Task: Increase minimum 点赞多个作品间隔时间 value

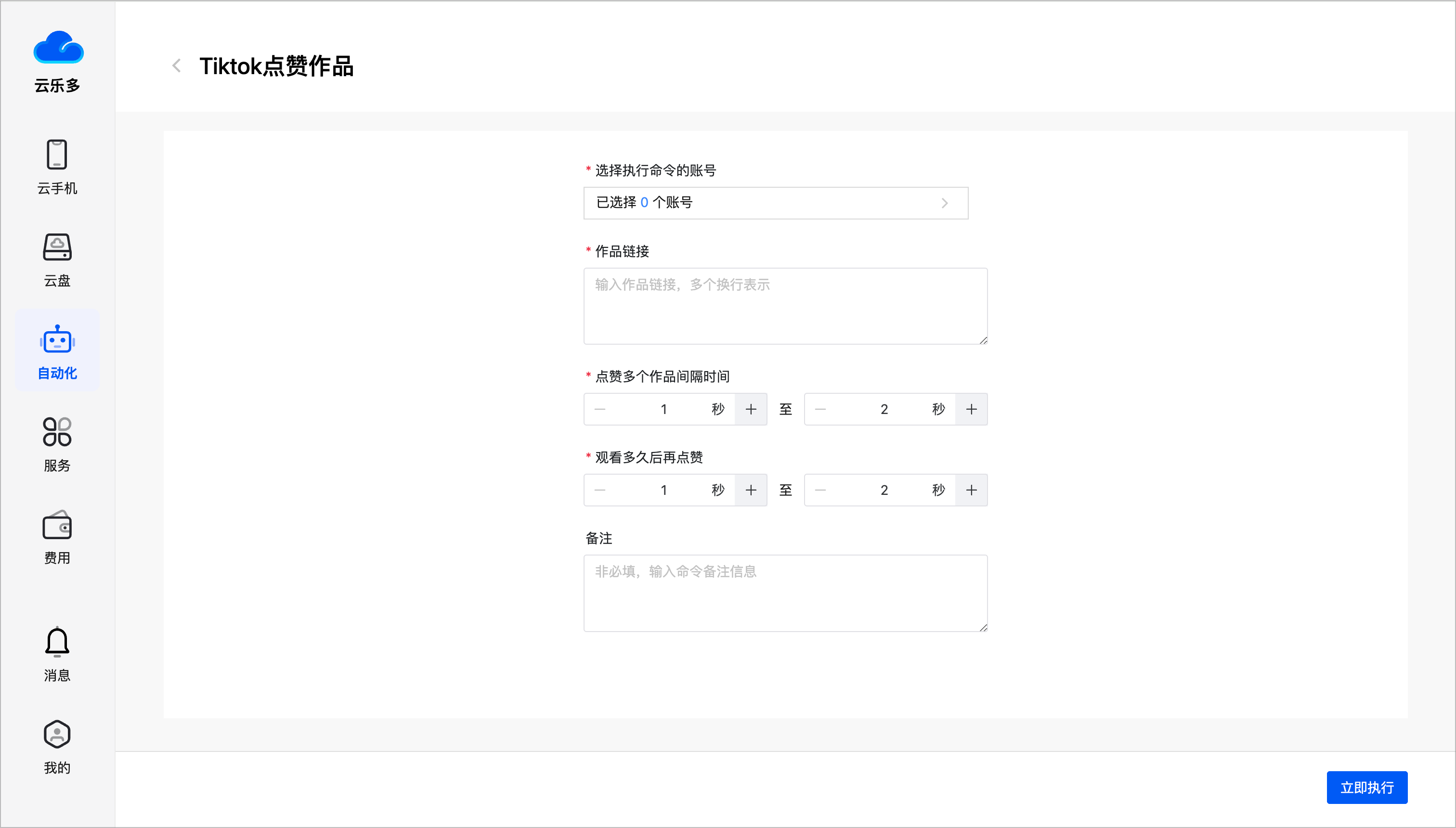Action: pos(751,409)
